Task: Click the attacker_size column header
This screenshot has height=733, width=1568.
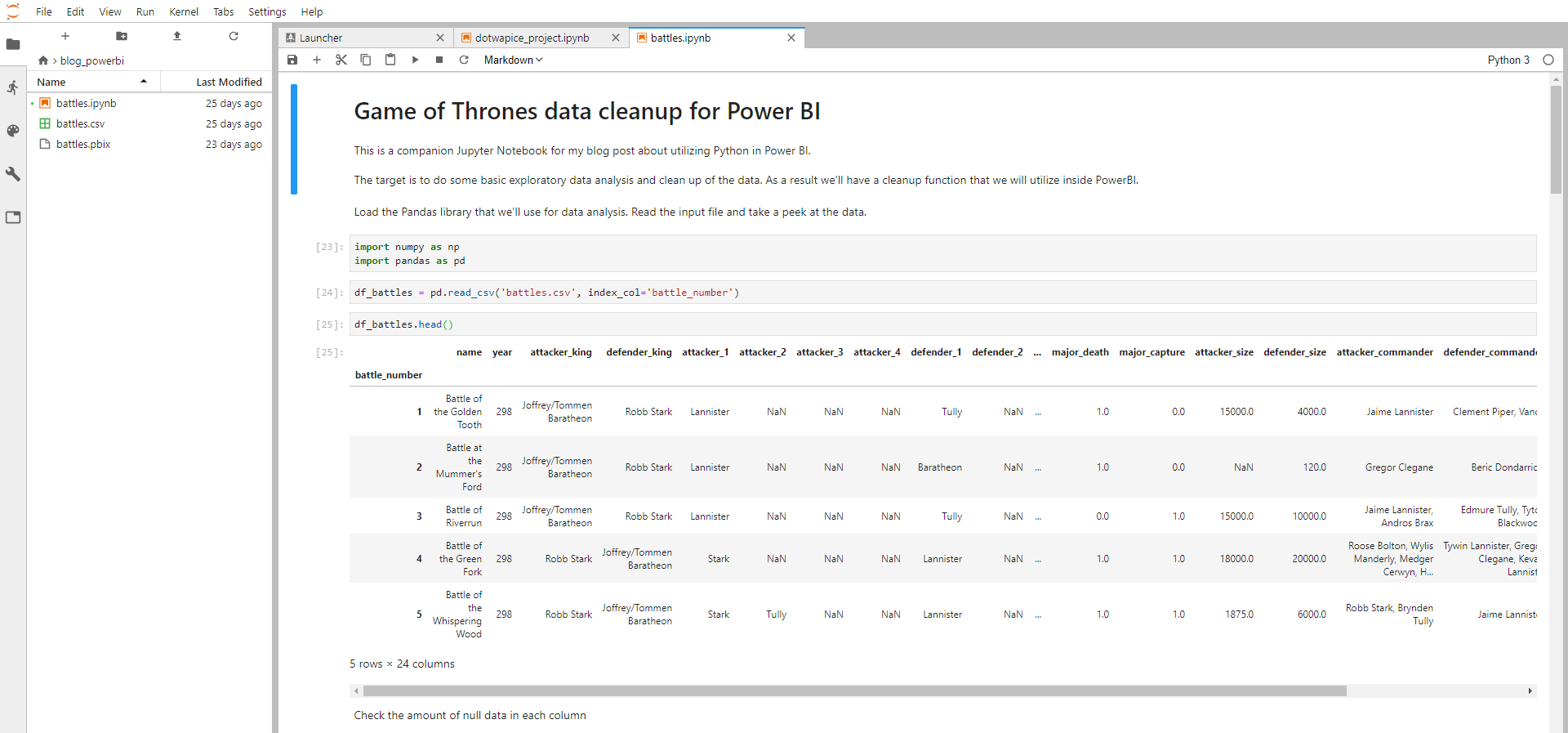Action: pyautogui.click(x=1224, y=352)
